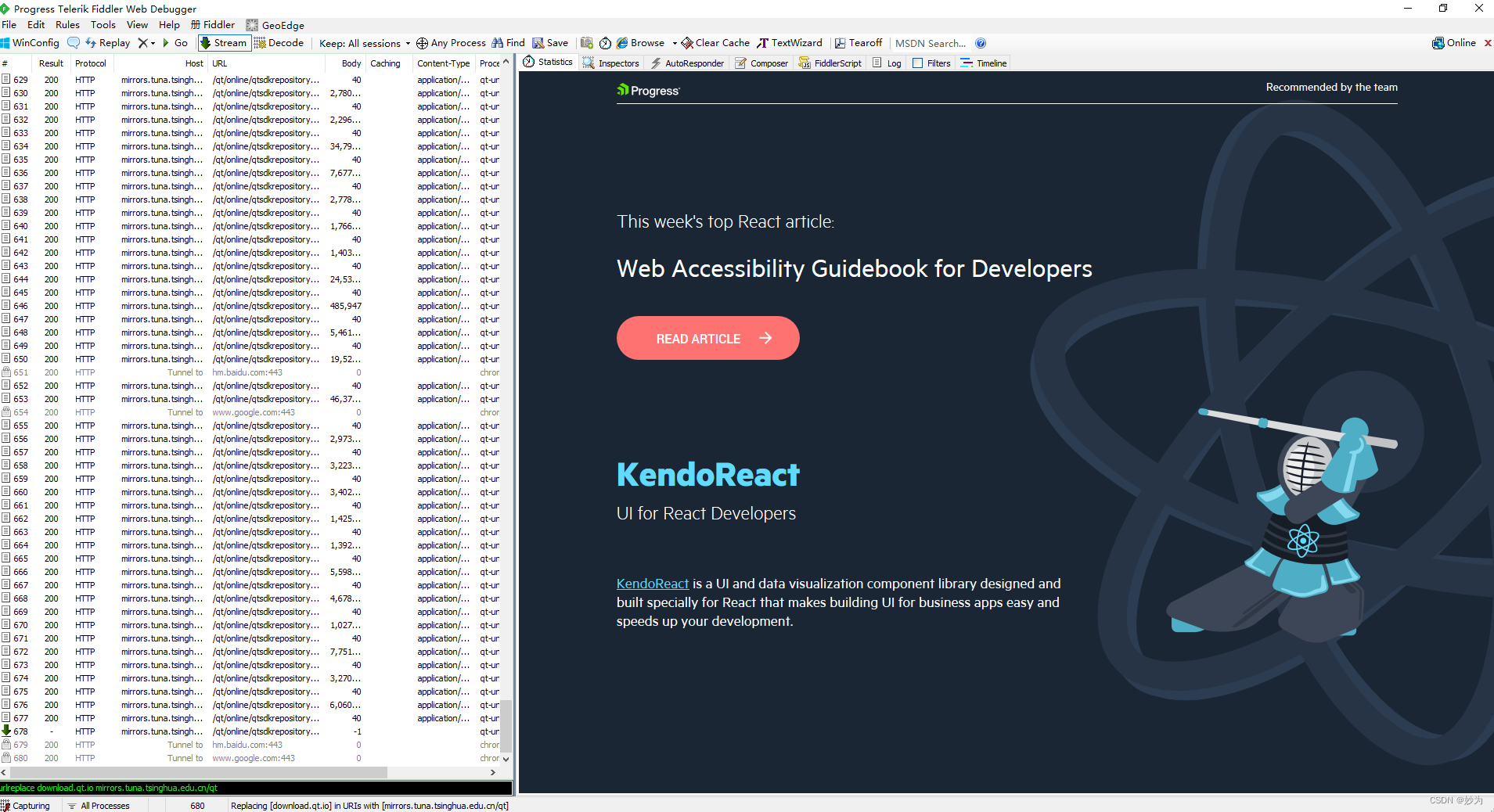Open WinConfig from the toolbar
The height and width of the screenshot is (812, 1494).
coord(30,43)
